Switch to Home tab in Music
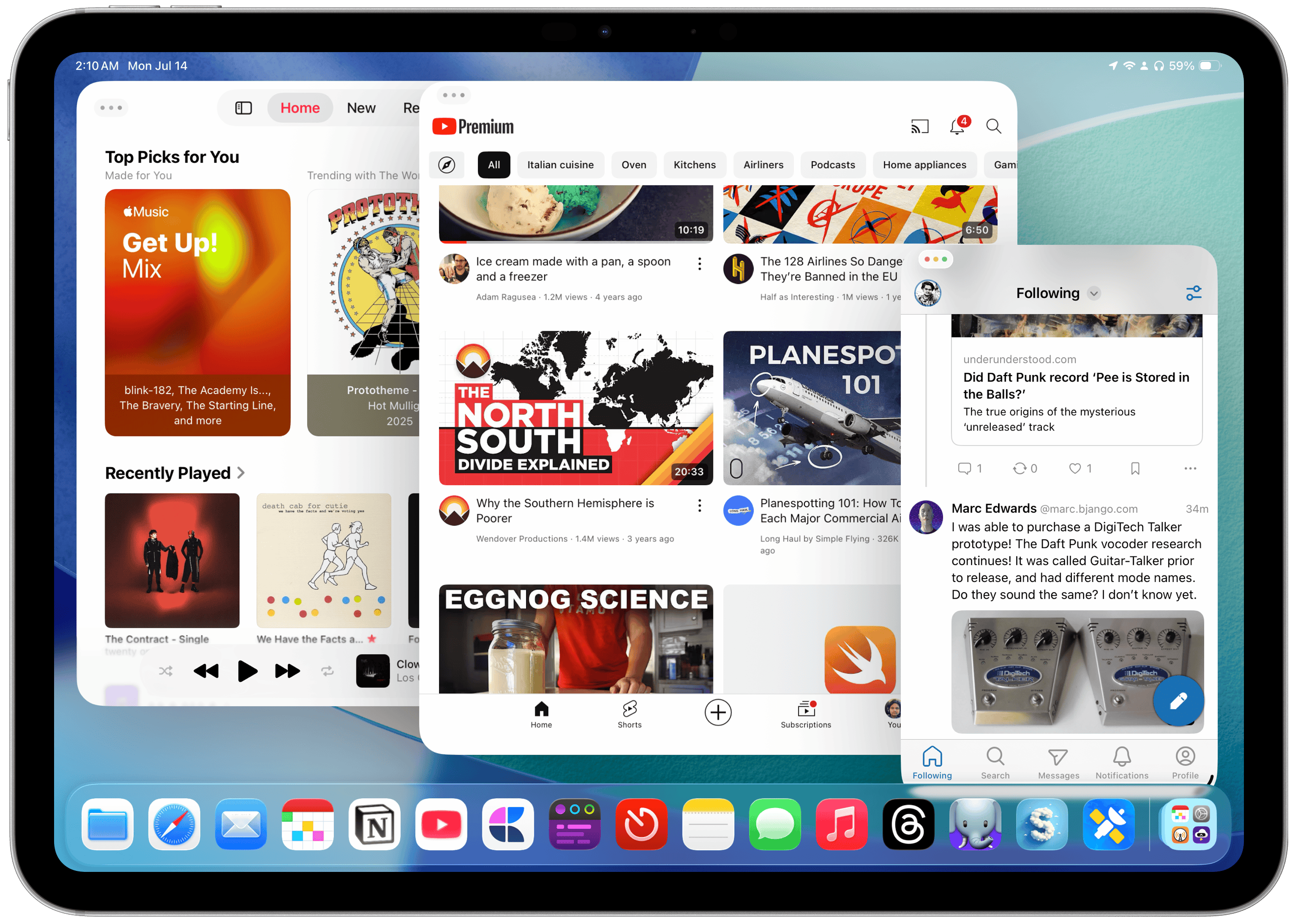Image resolution: width=1298 pixels, height=924 pixels. tap(300, 108)
